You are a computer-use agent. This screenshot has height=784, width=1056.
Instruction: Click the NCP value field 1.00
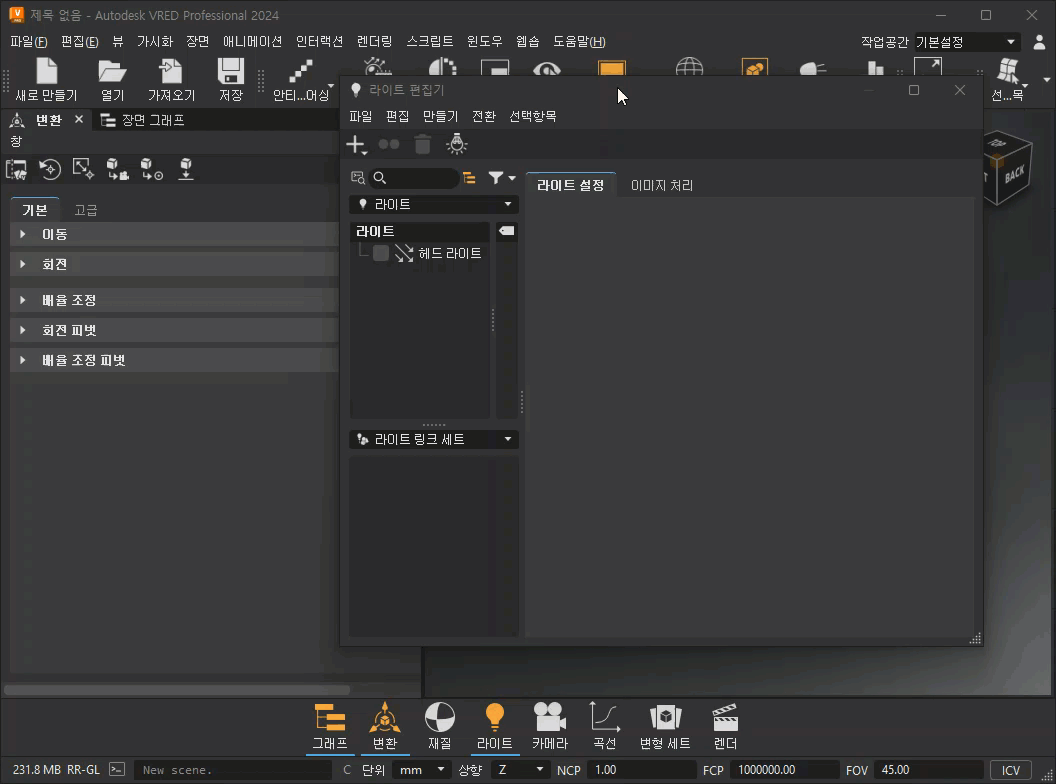pos(641,770)
